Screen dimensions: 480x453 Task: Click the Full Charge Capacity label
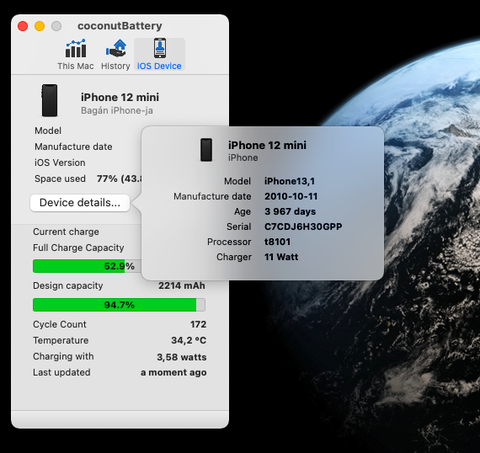point(78,248)
